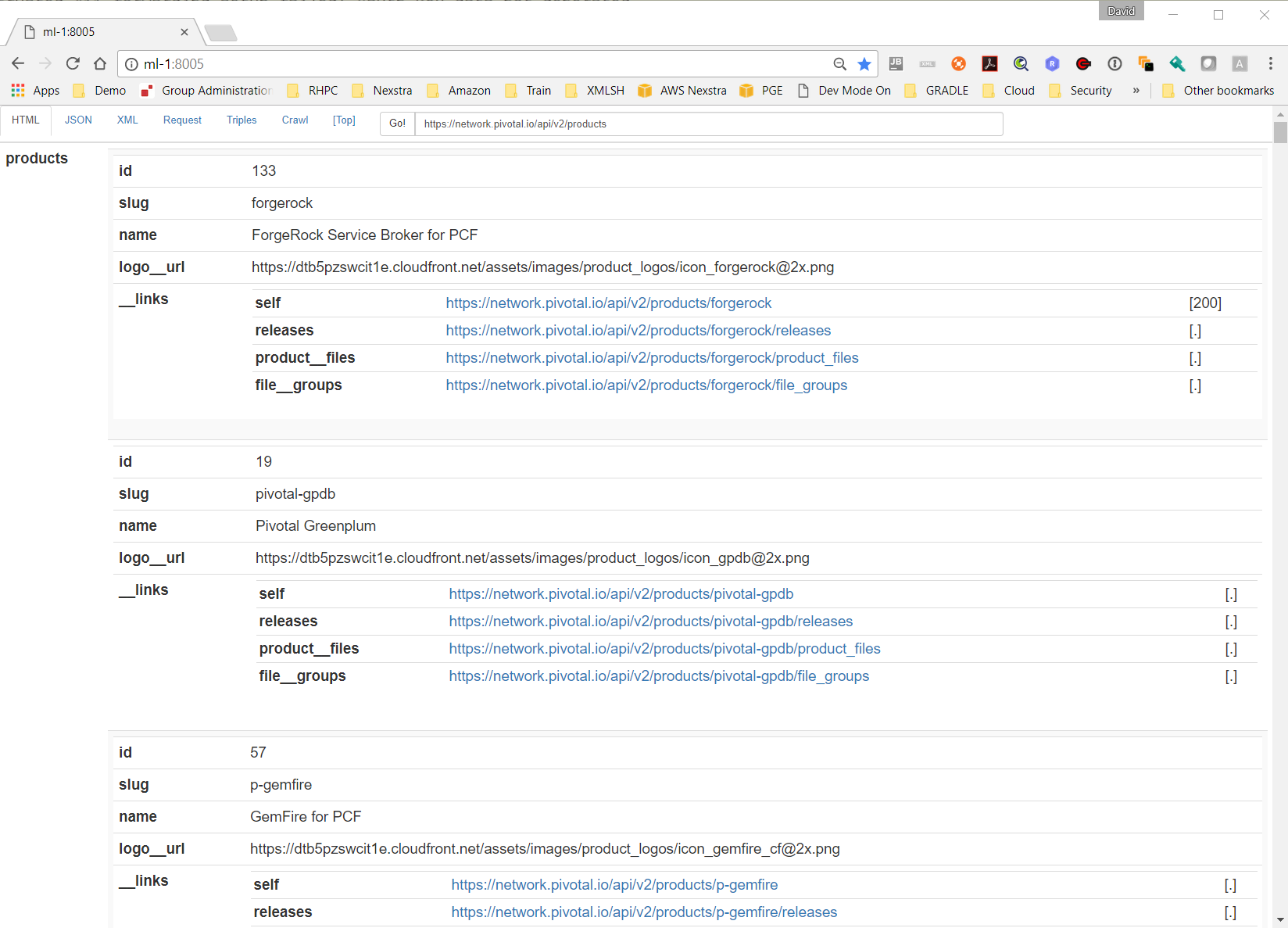Open the Train bookmark folder
Viewport: 1288px width, 928px height.
[x=528, y=91]
